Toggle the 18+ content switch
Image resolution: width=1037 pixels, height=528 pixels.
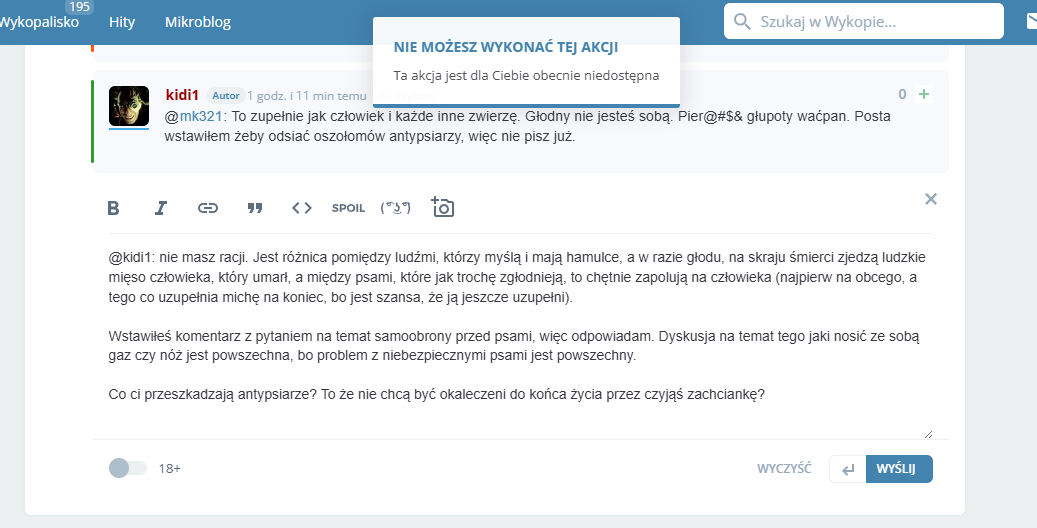127,468
